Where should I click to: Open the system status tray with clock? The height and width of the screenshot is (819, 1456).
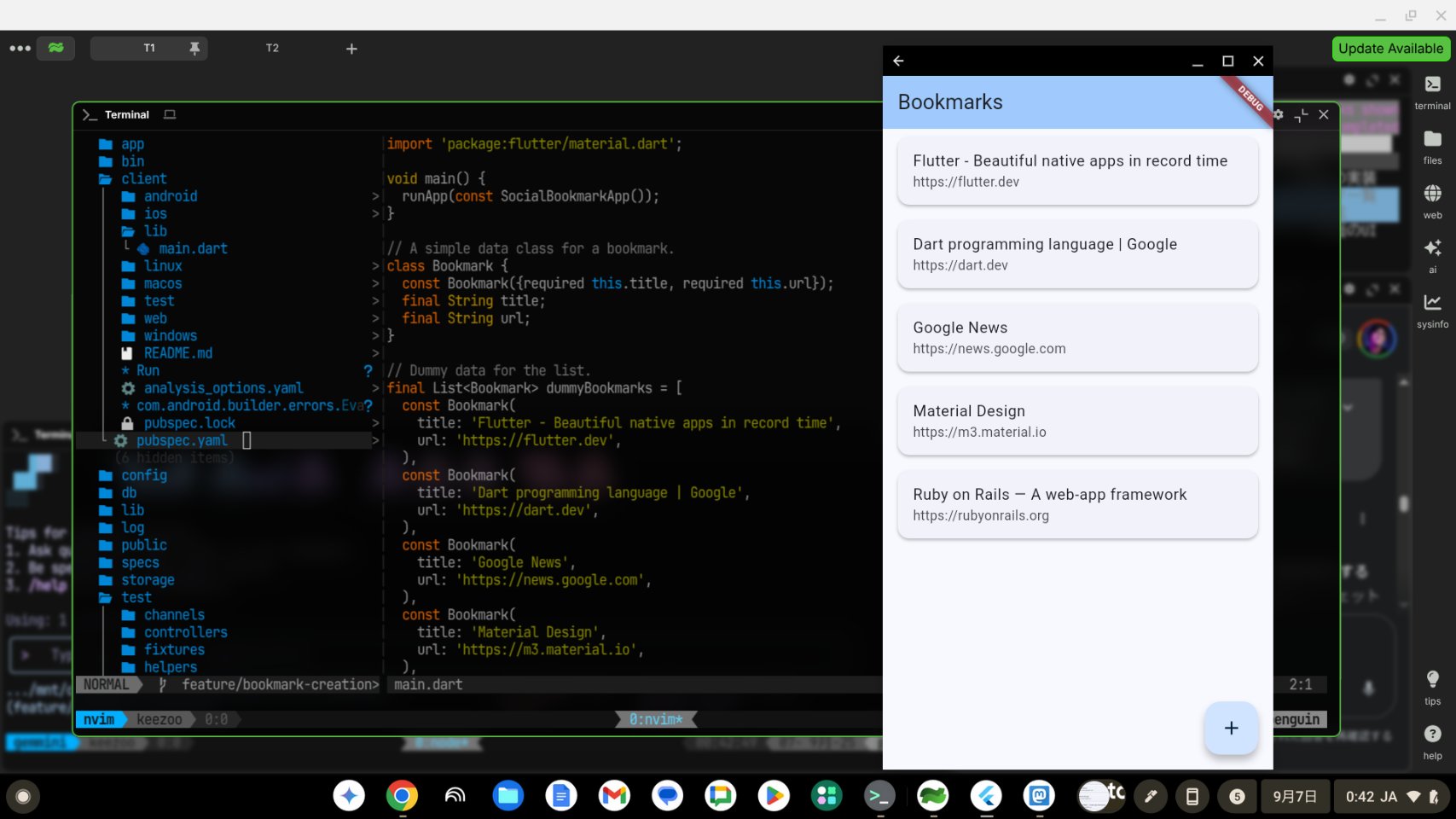click(1392, 797)
